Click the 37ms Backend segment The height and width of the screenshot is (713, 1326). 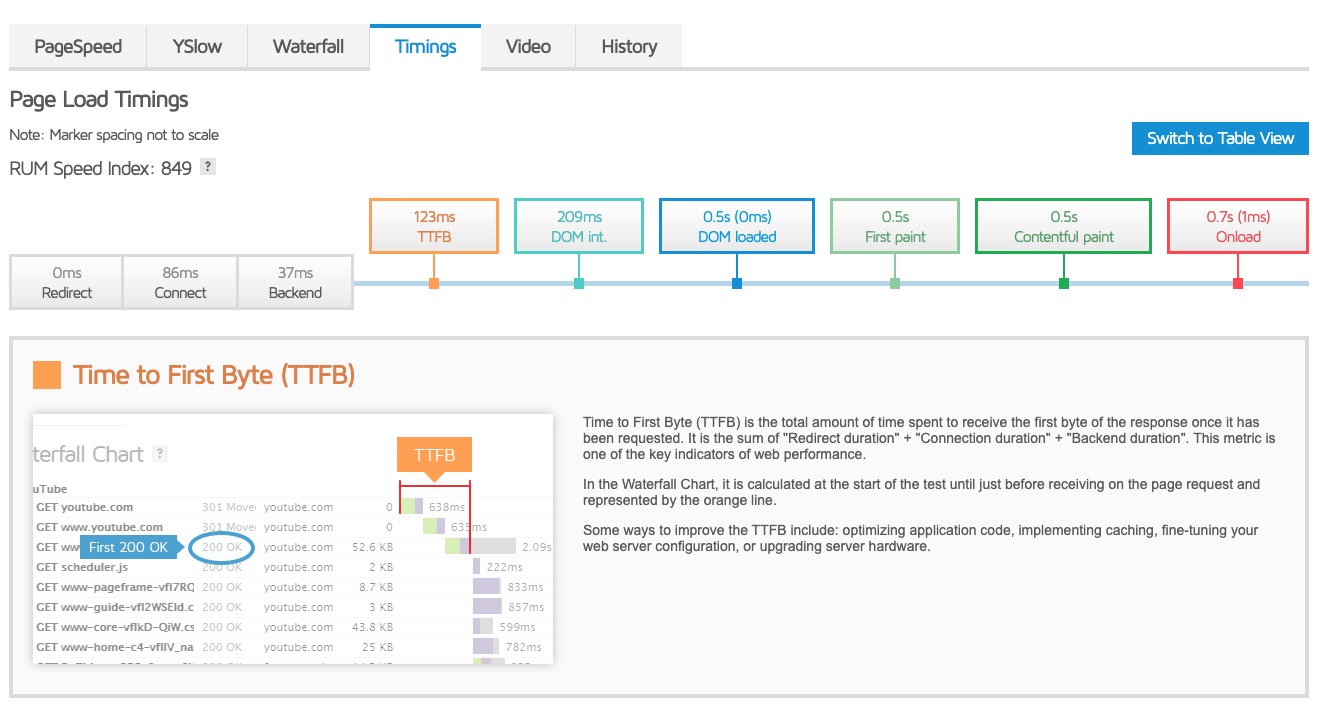click(295, 282)
